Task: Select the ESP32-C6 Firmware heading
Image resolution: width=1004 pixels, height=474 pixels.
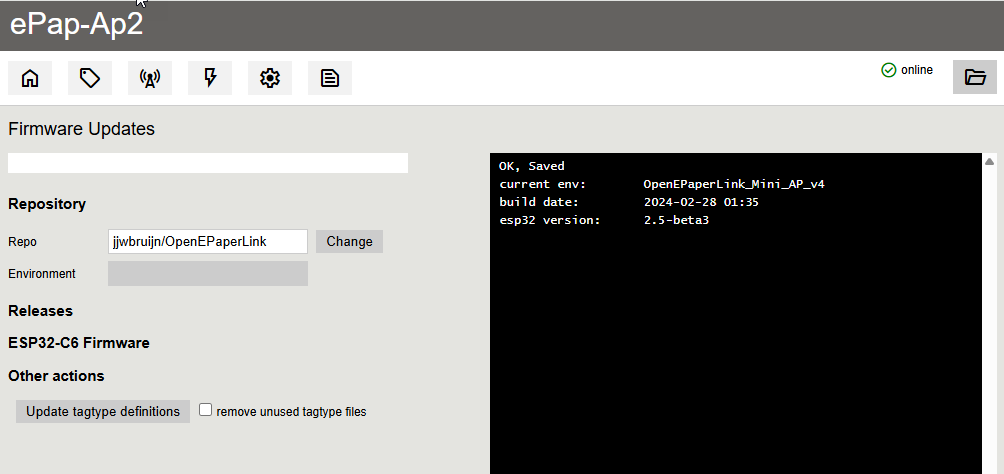Action: point(79,343)
